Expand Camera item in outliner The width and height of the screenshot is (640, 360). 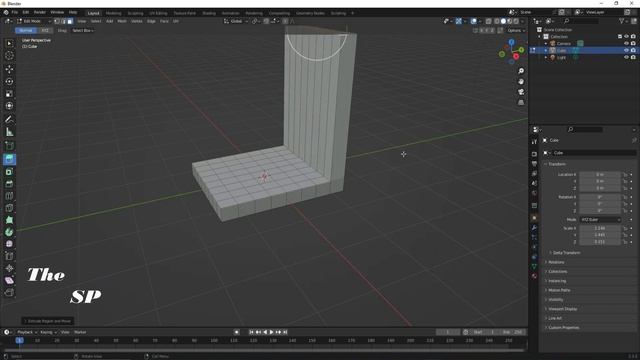[x=546, y=43]
